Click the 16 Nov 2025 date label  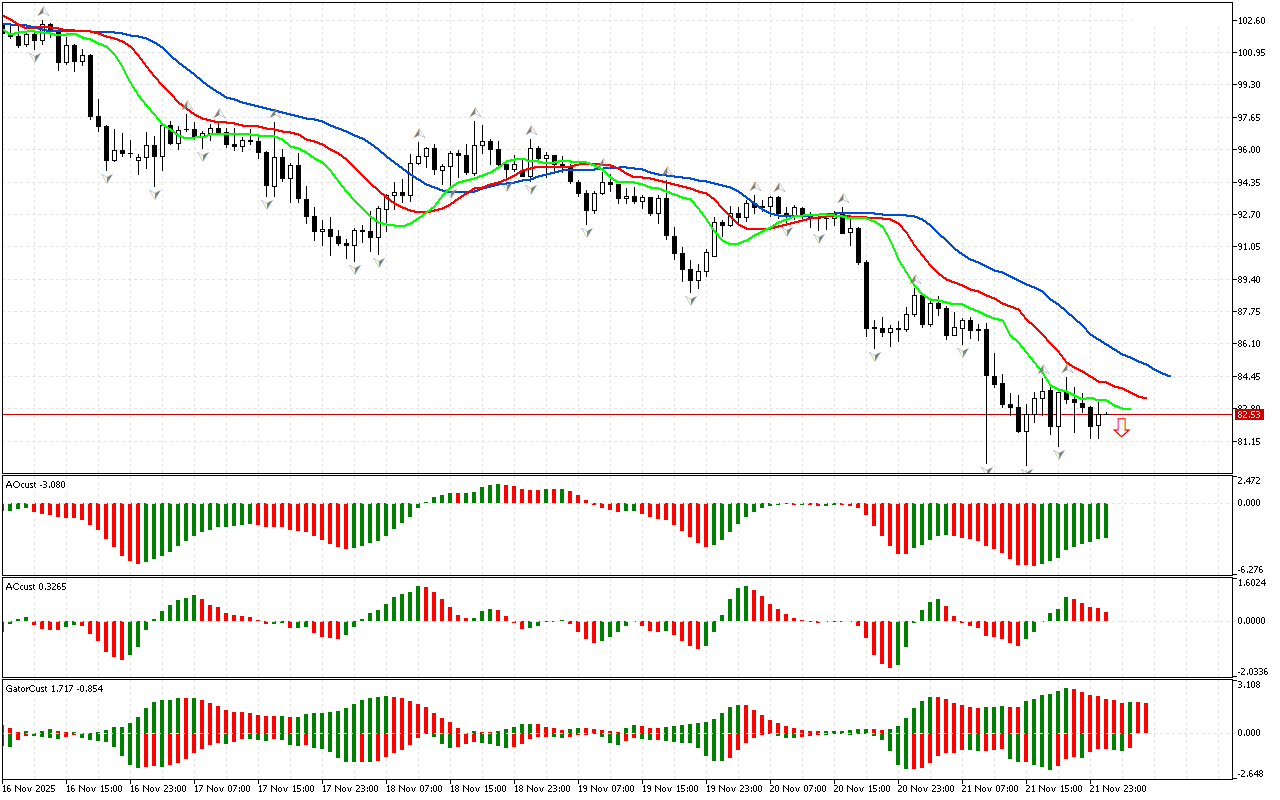(31, 788)
